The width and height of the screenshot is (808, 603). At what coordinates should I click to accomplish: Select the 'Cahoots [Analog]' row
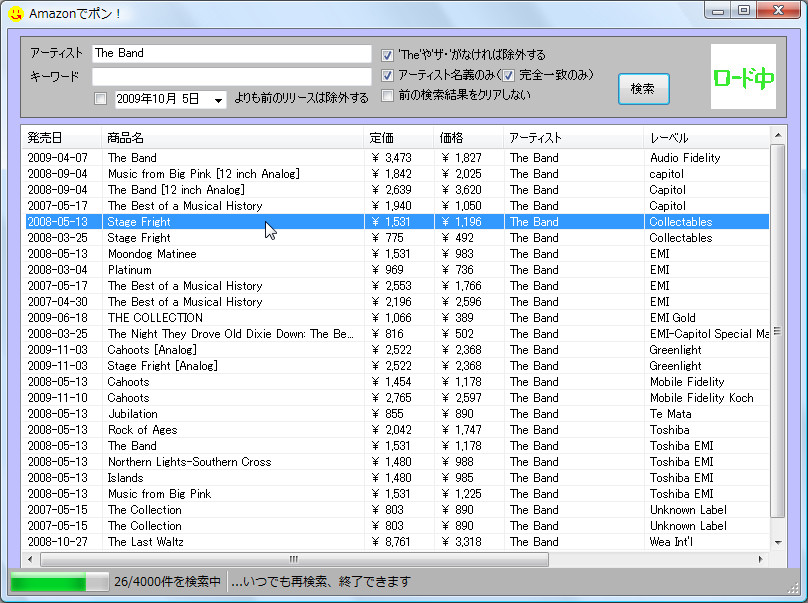pos(397,349)
